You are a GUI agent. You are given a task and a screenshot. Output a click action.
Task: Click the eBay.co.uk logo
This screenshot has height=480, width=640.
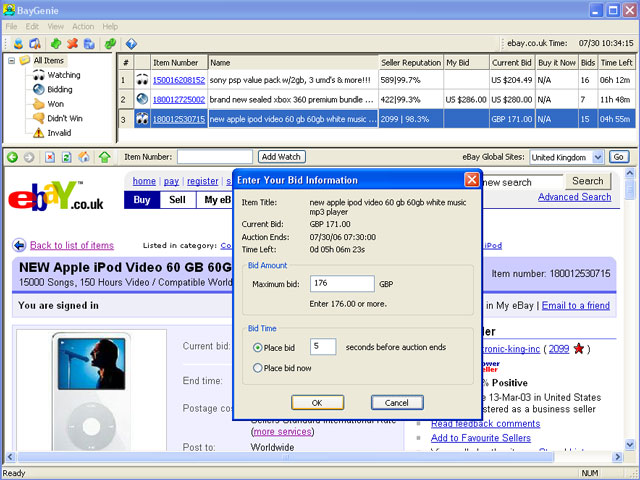pyautogui.click(x=56, y=196)
